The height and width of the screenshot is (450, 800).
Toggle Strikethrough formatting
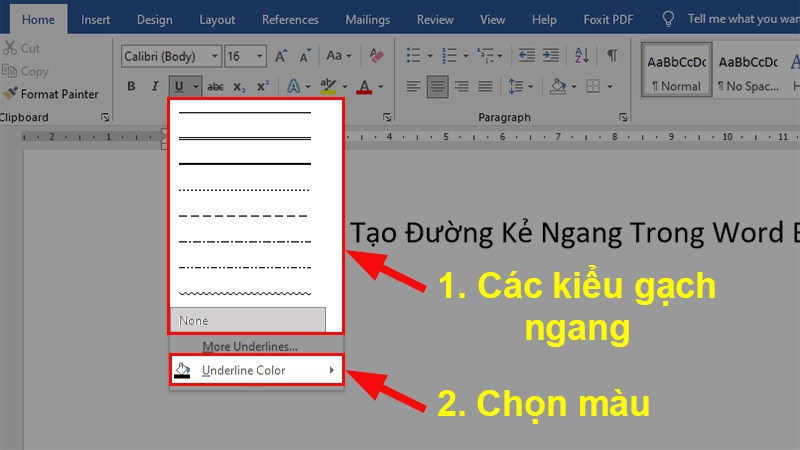pyautogui.click(x=215, y=87)
